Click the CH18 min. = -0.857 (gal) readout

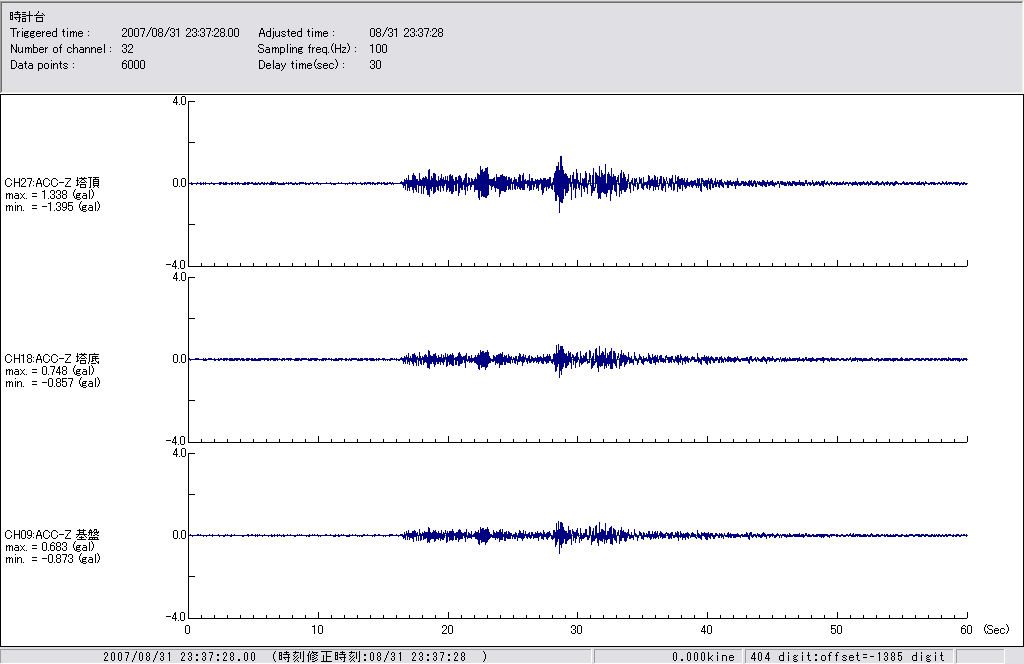coord(51,383)
